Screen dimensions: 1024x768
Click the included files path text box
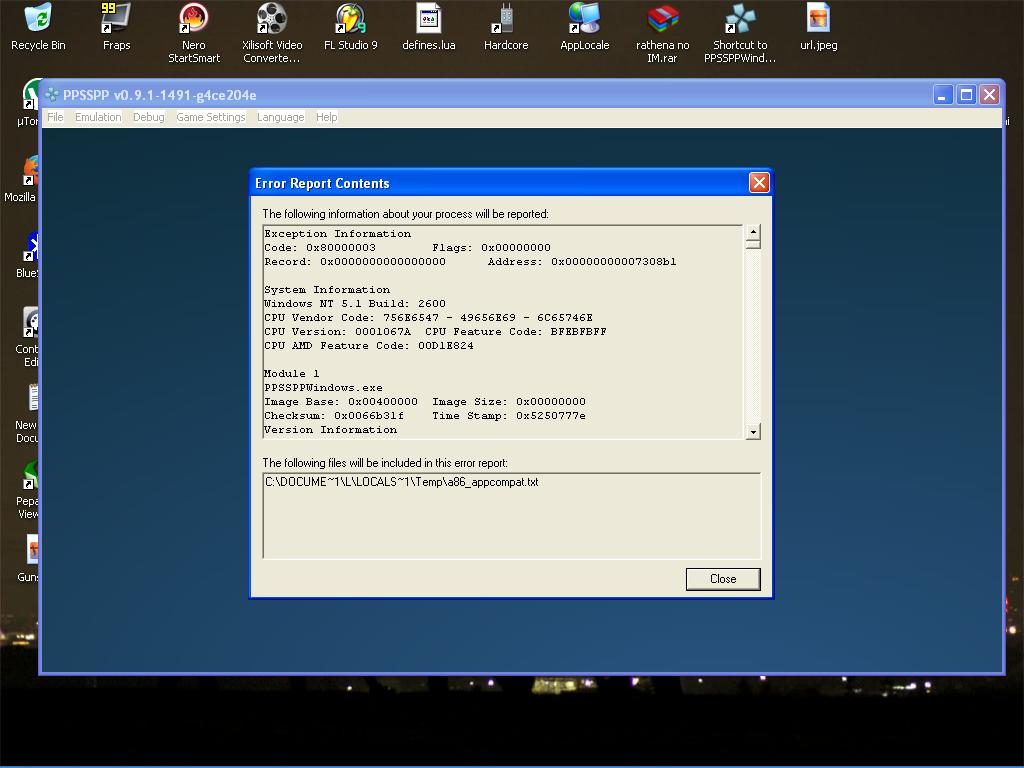coord(511,515)
